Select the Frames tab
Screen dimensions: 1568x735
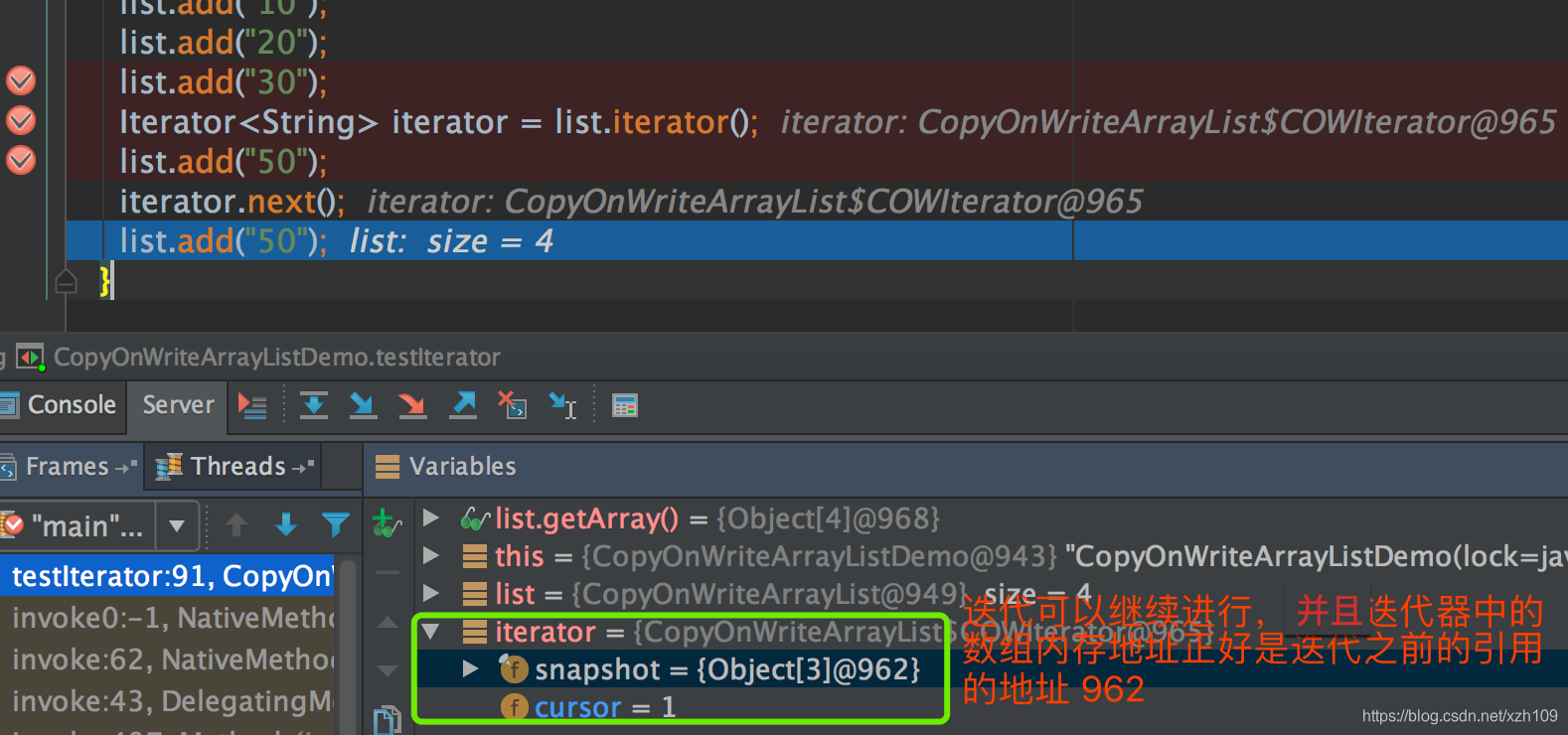coord(70,466)
